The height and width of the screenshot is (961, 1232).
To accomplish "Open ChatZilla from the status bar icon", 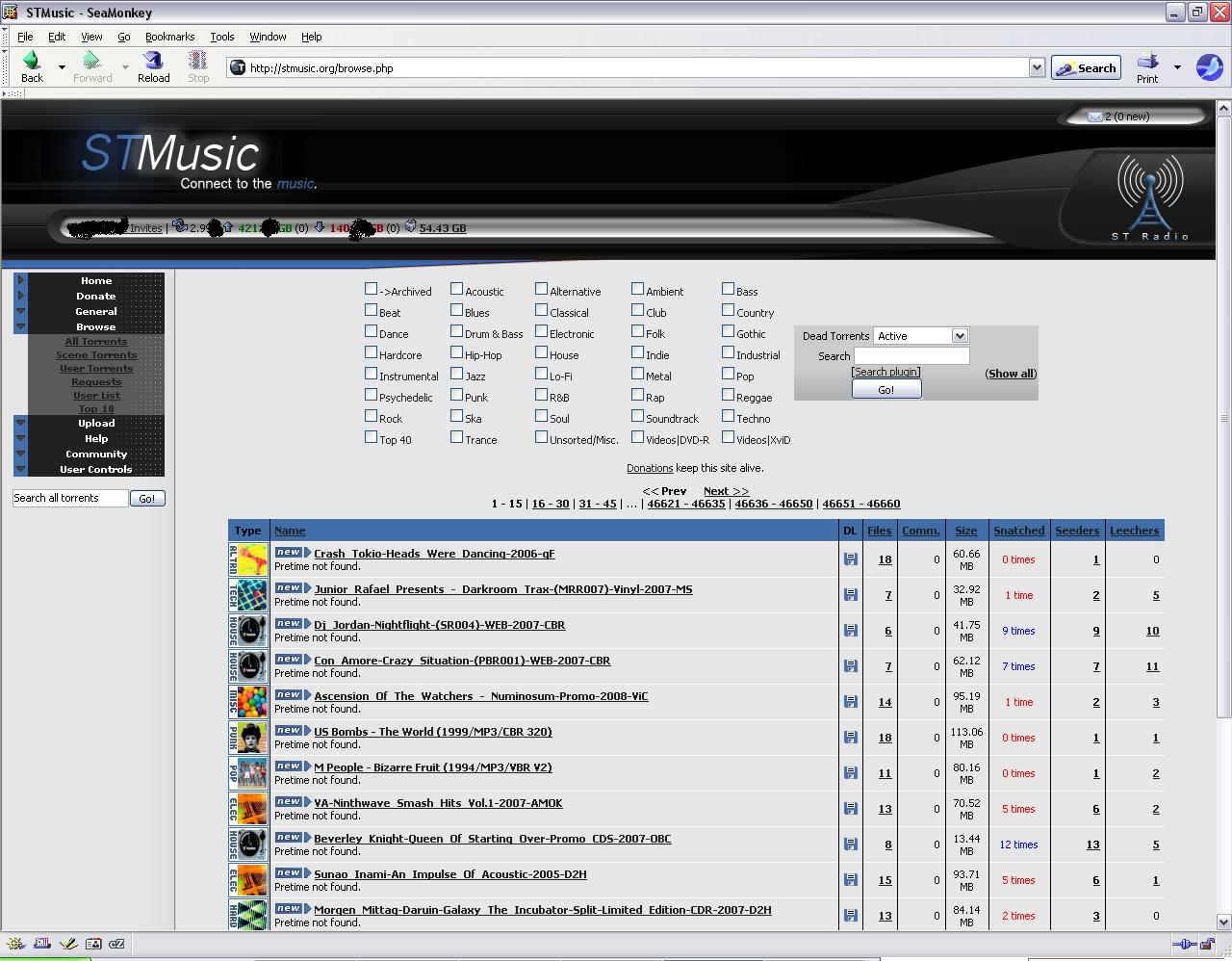I will 117,944.
